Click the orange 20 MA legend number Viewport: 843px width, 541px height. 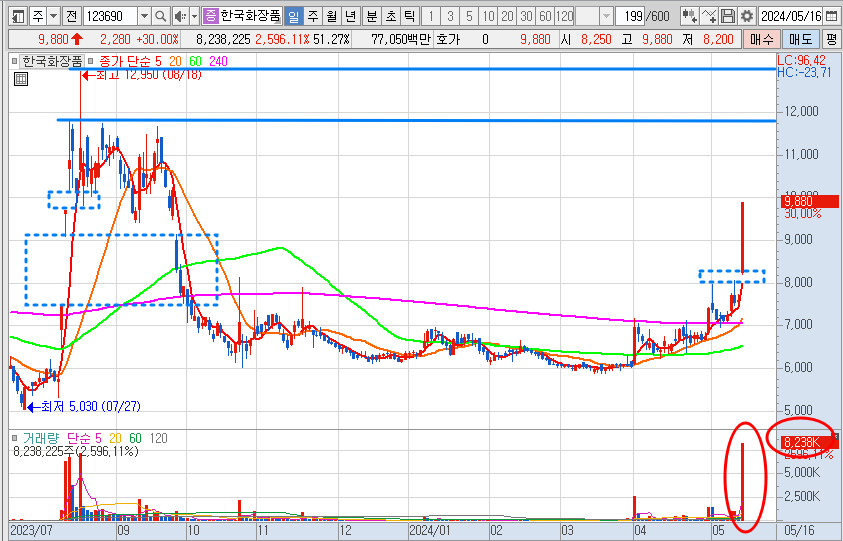175,61
